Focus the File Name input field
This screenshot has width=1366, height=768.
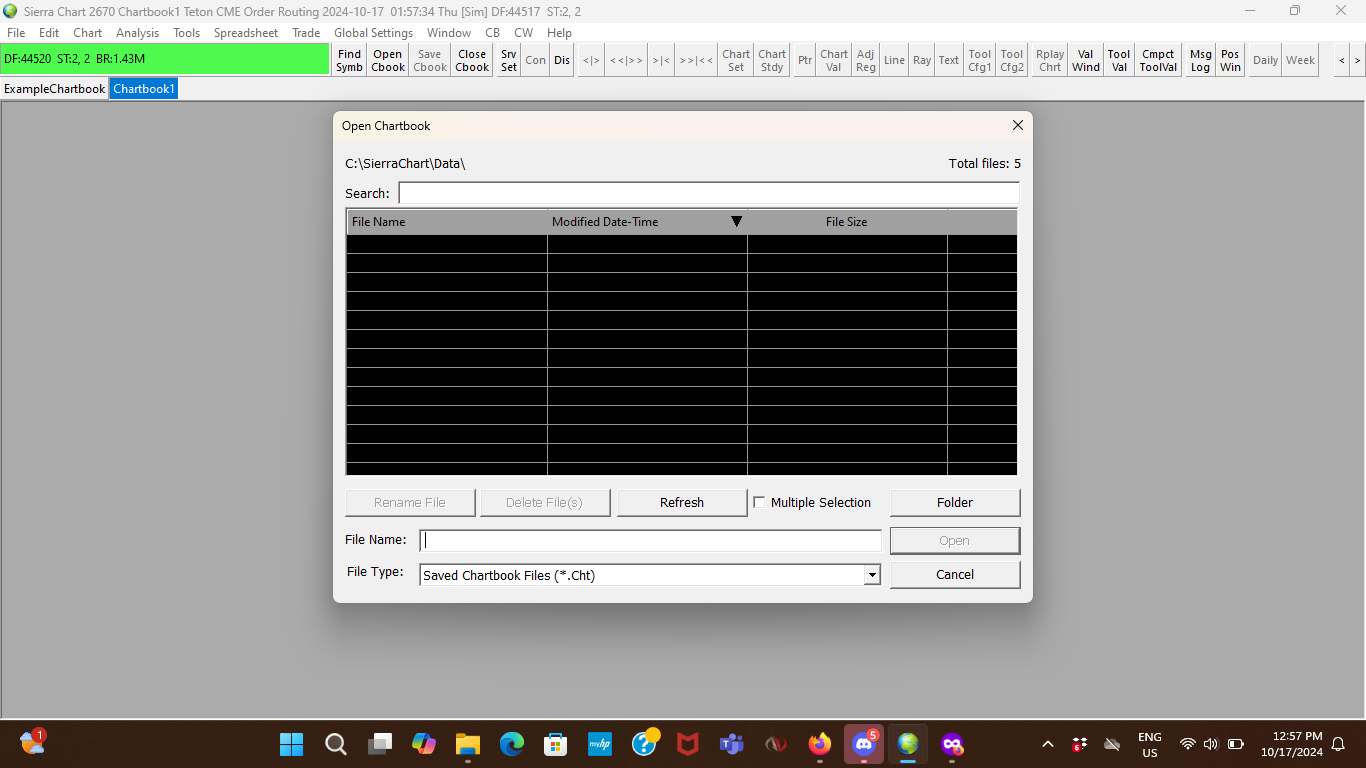tap(650, 540)
